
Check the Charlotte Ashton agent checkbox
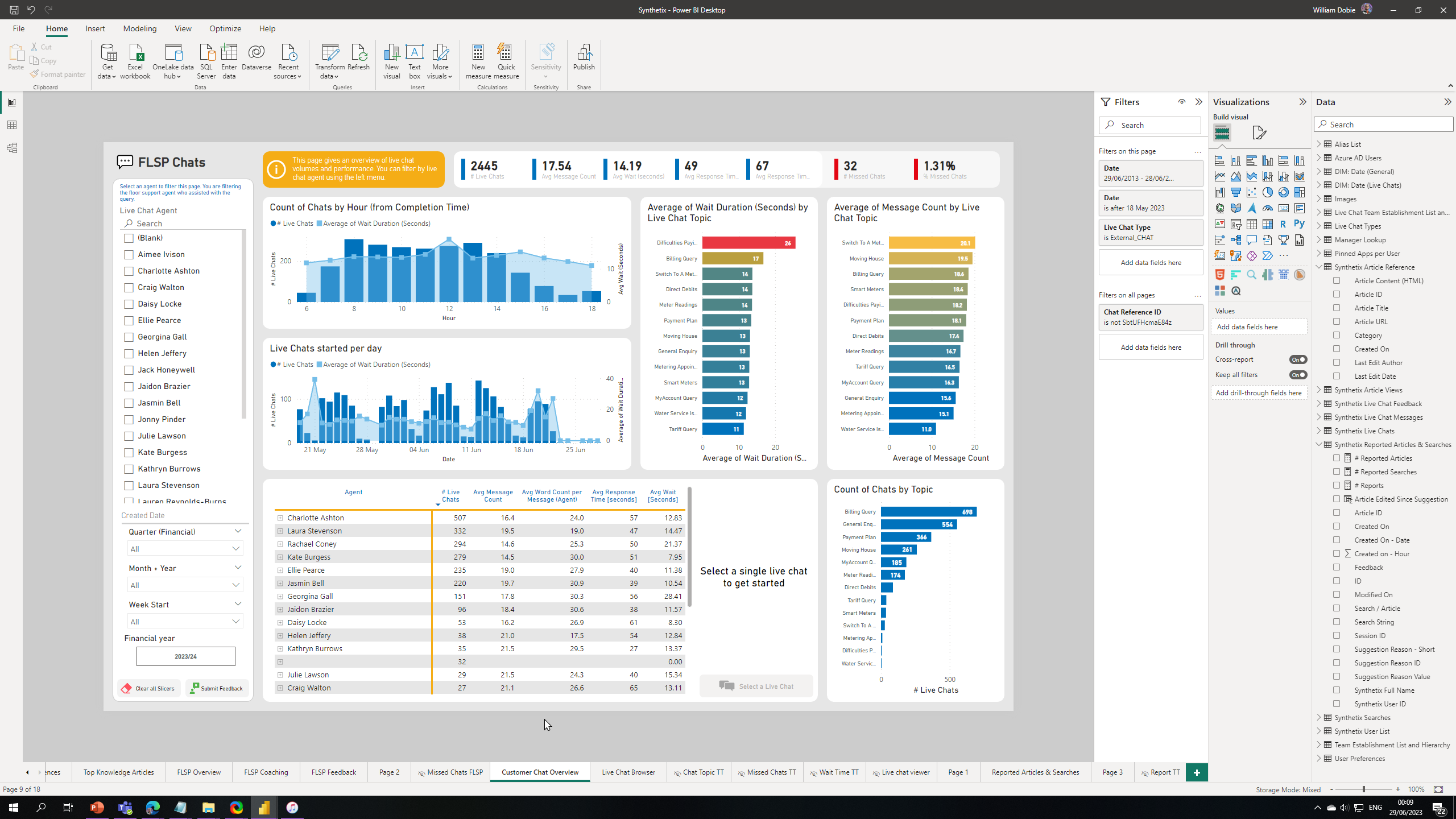tap(129, 271)
